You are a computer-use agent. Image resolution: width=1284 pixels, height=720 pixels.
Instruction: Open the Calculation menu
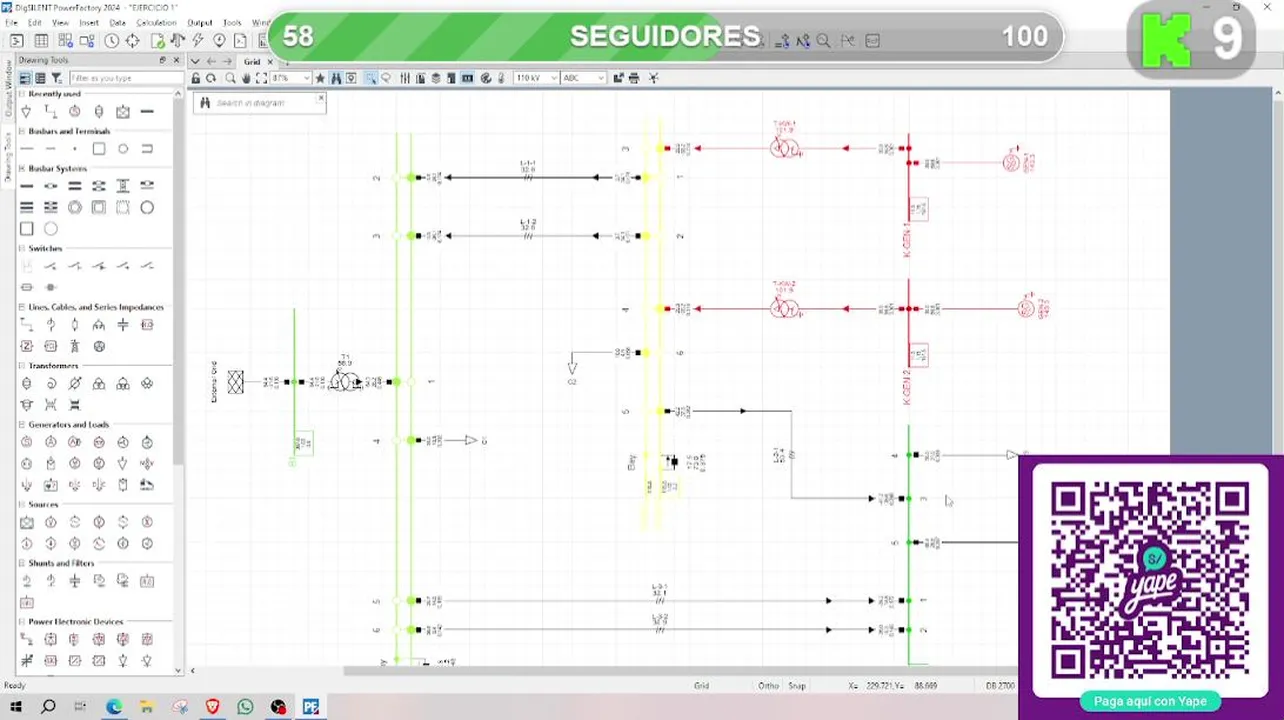(156, 22)
